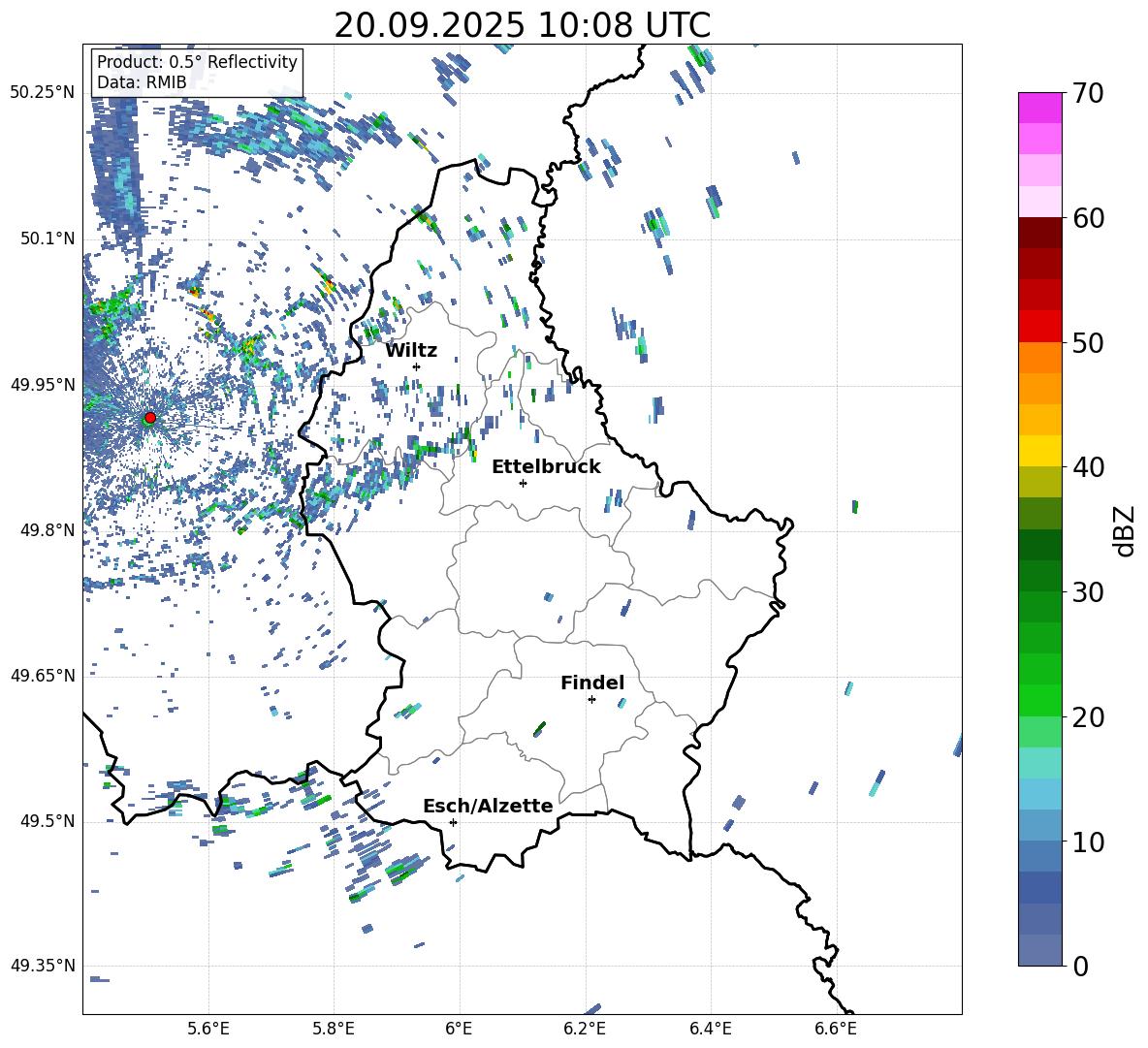The height and width of the screenshot is (1048, 1148).
Task: Click the 49.5°N latitude label
Action: click(48, 821)
